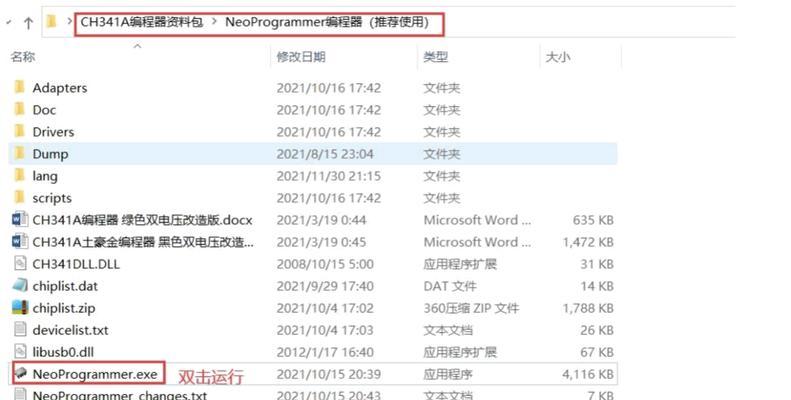
Task: Sort by 名称 column header
Action: click(x=23, y=56)
